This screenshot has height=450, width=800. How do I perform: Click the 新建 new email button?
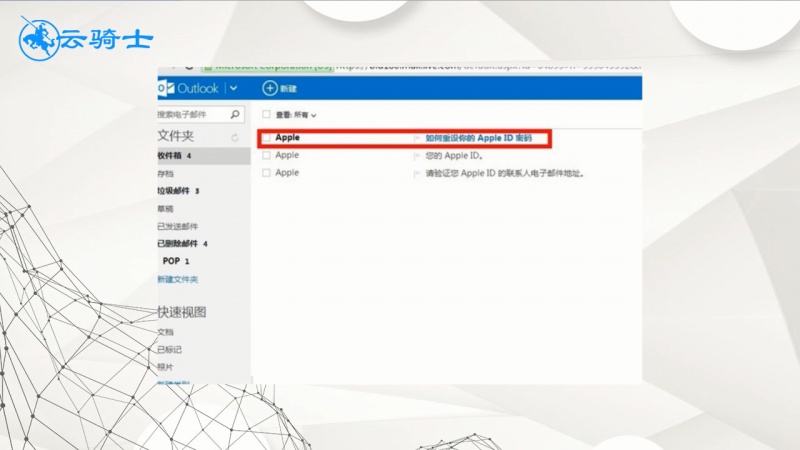(x=280, y=88)
